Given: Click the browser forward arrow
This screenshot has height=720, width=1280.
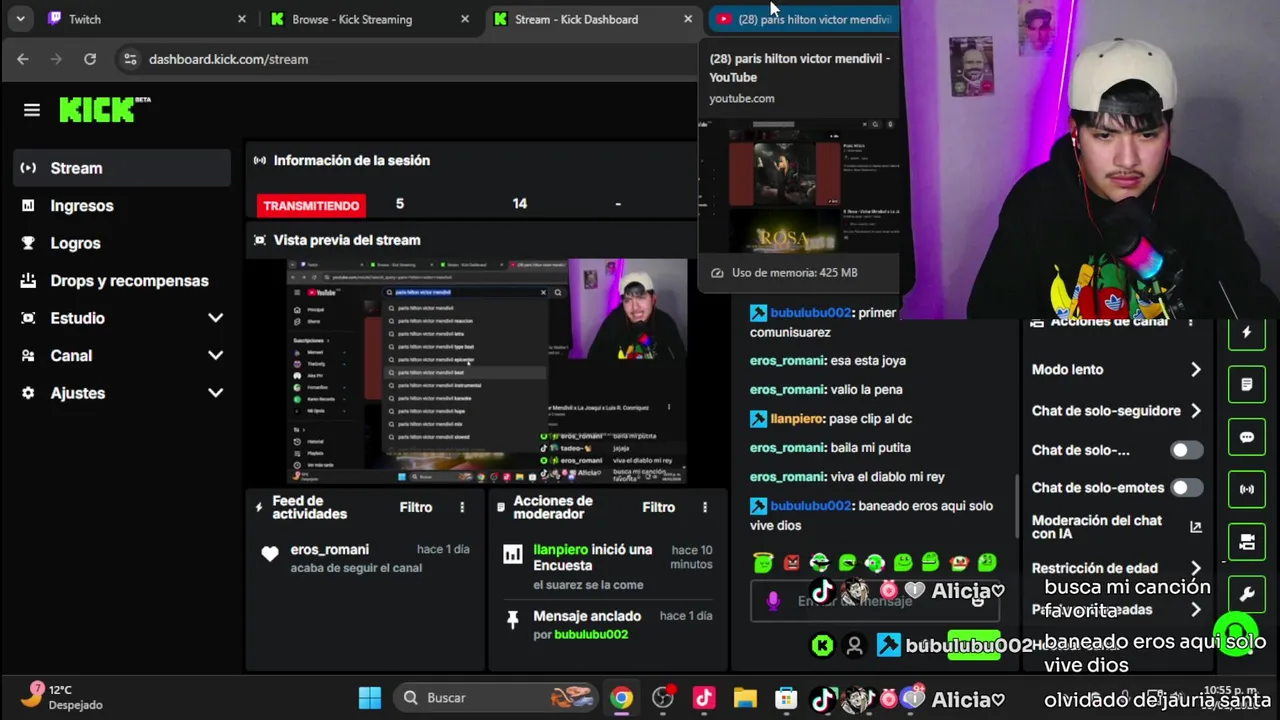Looking at the screenshot, I should tap(56, 59).
